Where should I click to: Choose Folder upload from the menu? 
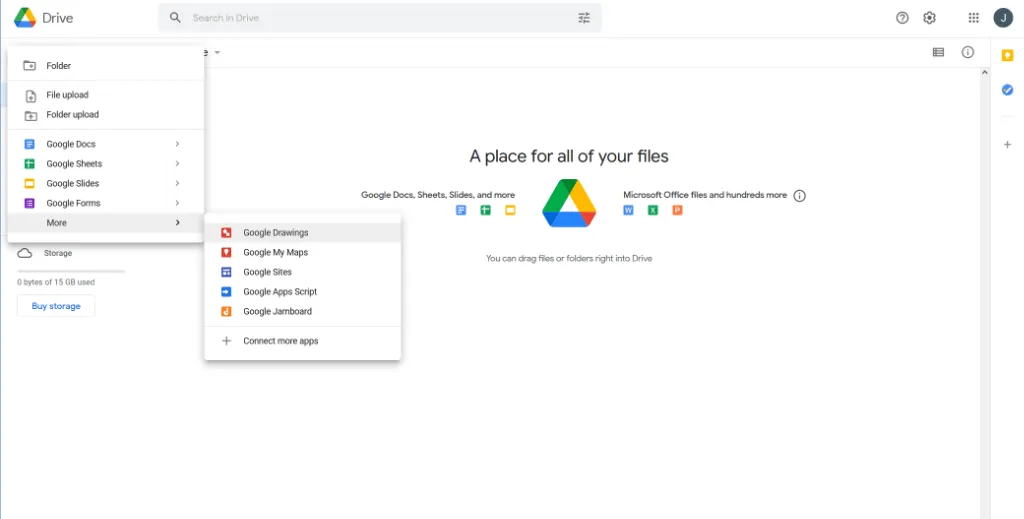(106, 115)
